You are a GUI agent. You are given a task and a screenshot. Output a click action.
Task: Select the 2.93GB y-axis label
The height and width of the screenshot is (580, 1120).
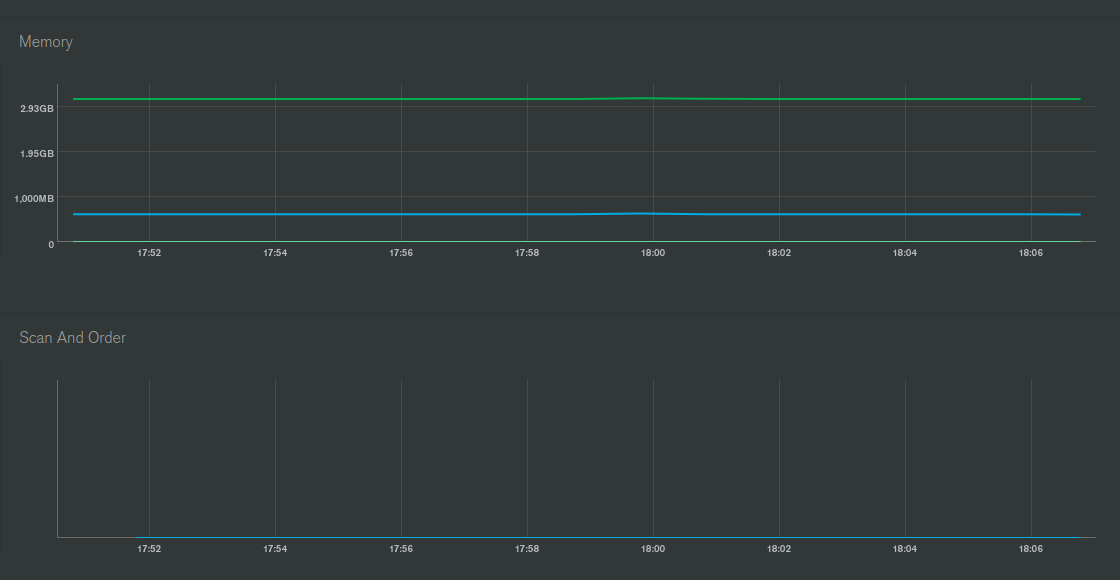pos(37,109)
